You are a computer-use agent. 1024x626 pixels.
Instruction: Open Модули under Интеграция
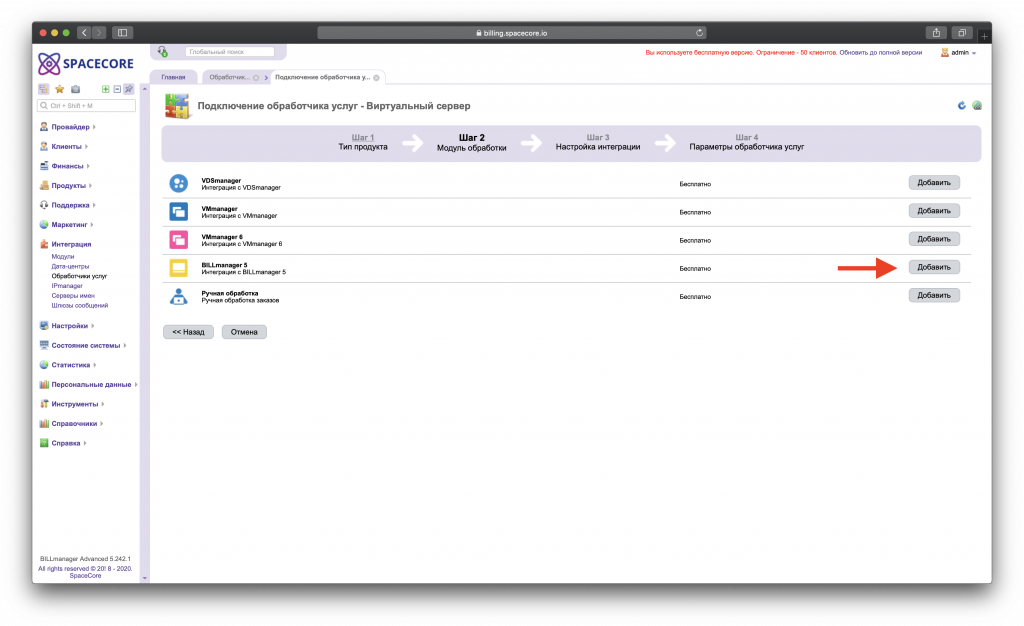click(x=63, y=257)
